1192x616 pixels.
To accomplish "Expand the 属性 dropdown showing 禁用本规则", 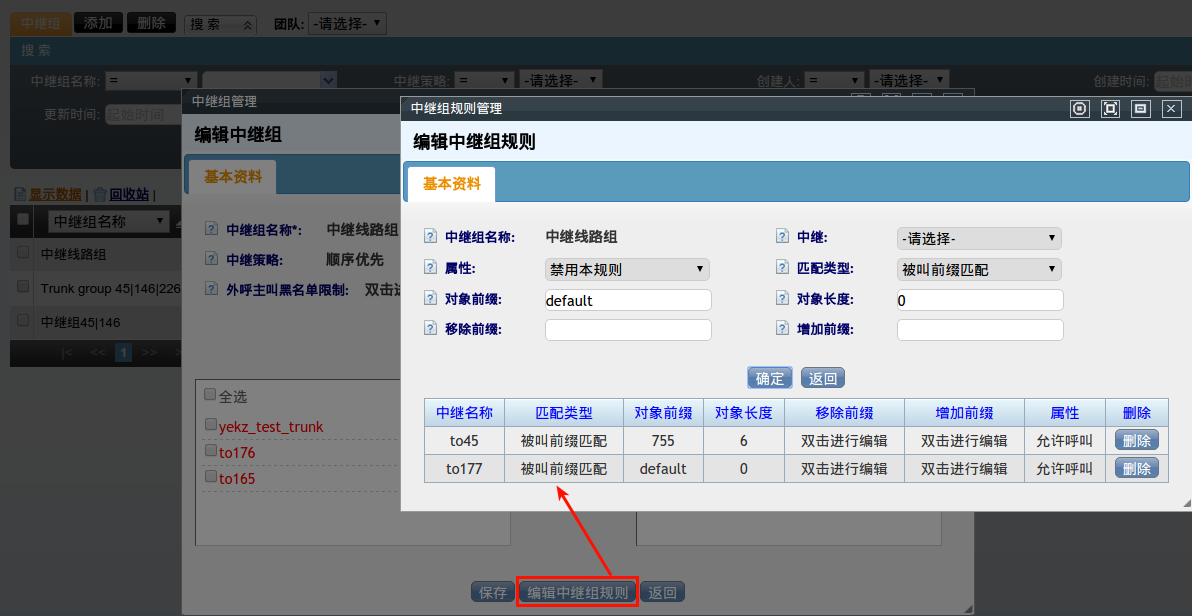I will click(x=626, y=269).
